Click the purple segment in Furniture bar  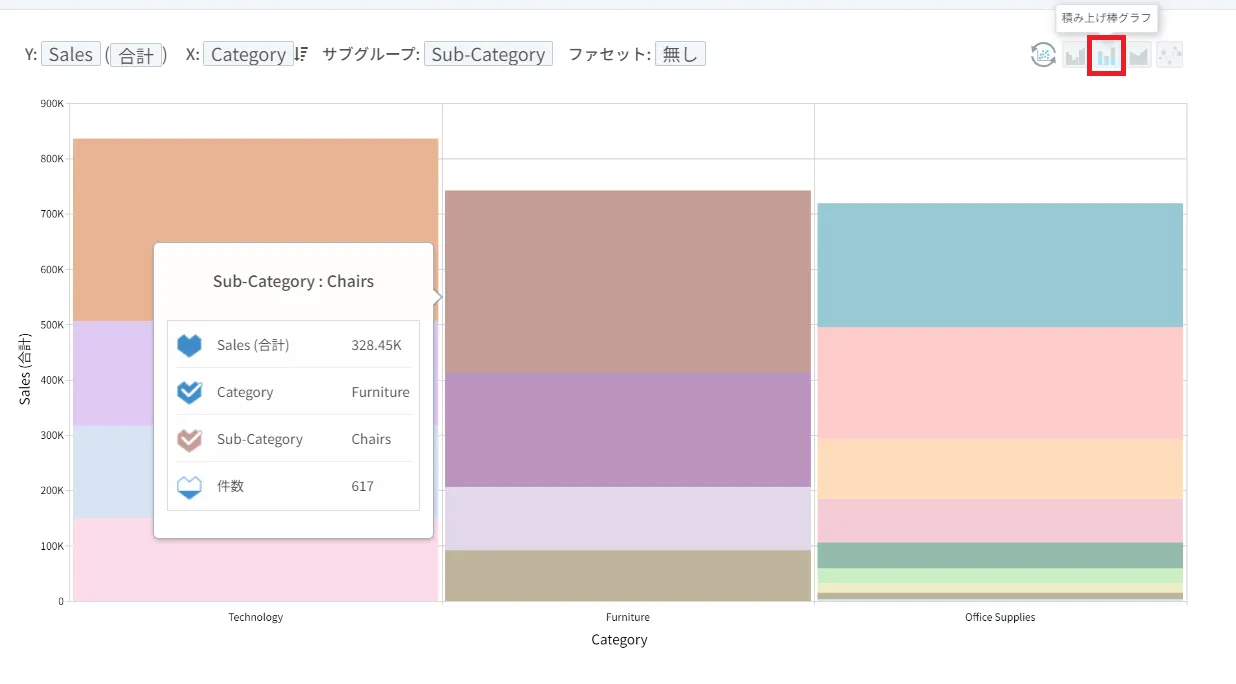[627, 429]
